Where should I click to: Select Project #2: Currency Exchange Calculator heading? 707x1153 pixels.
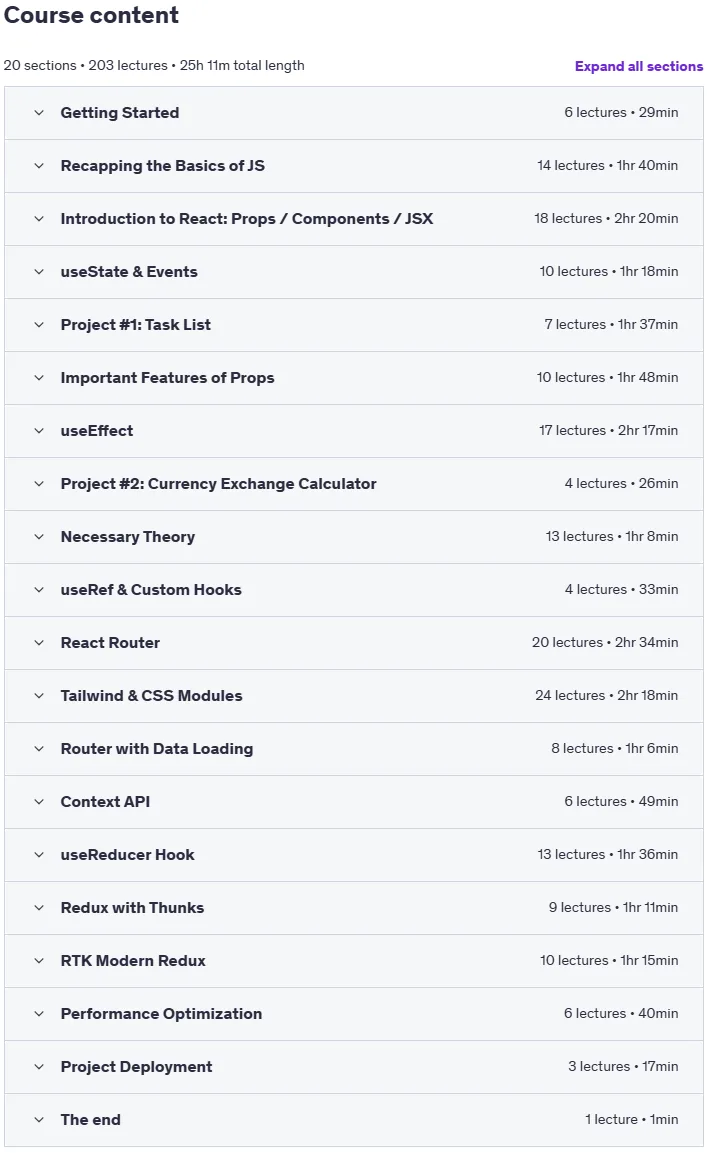pos(219,484)
